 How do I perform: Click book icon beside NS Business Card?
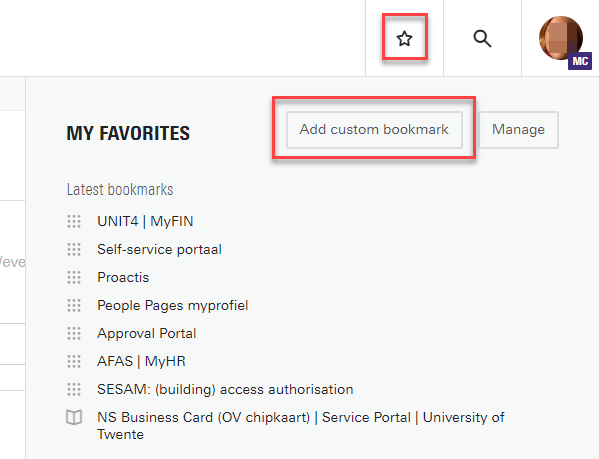point(74,417)
